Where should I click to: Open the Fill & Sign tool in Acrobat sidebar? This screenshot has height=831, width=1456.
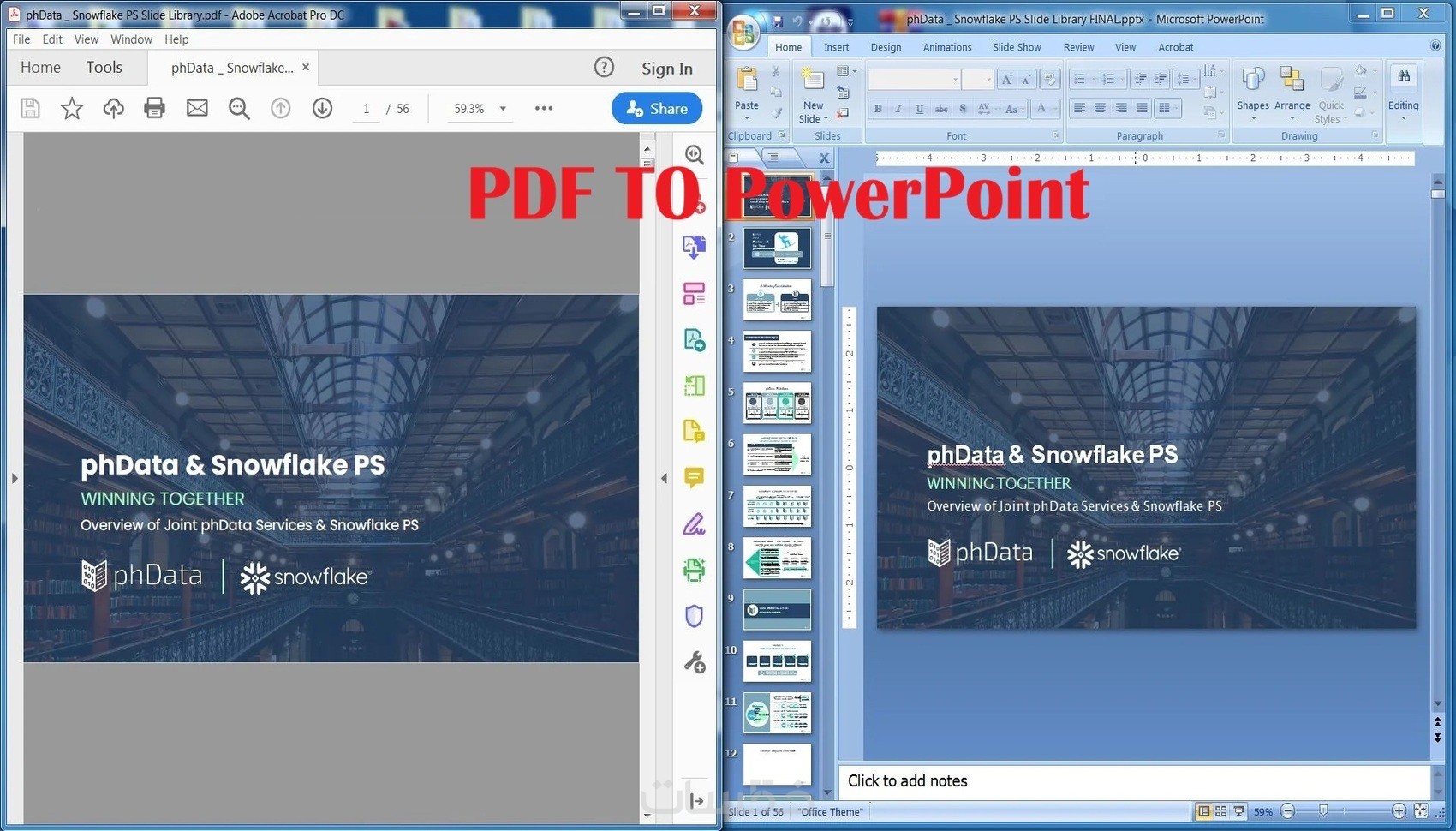694,523
